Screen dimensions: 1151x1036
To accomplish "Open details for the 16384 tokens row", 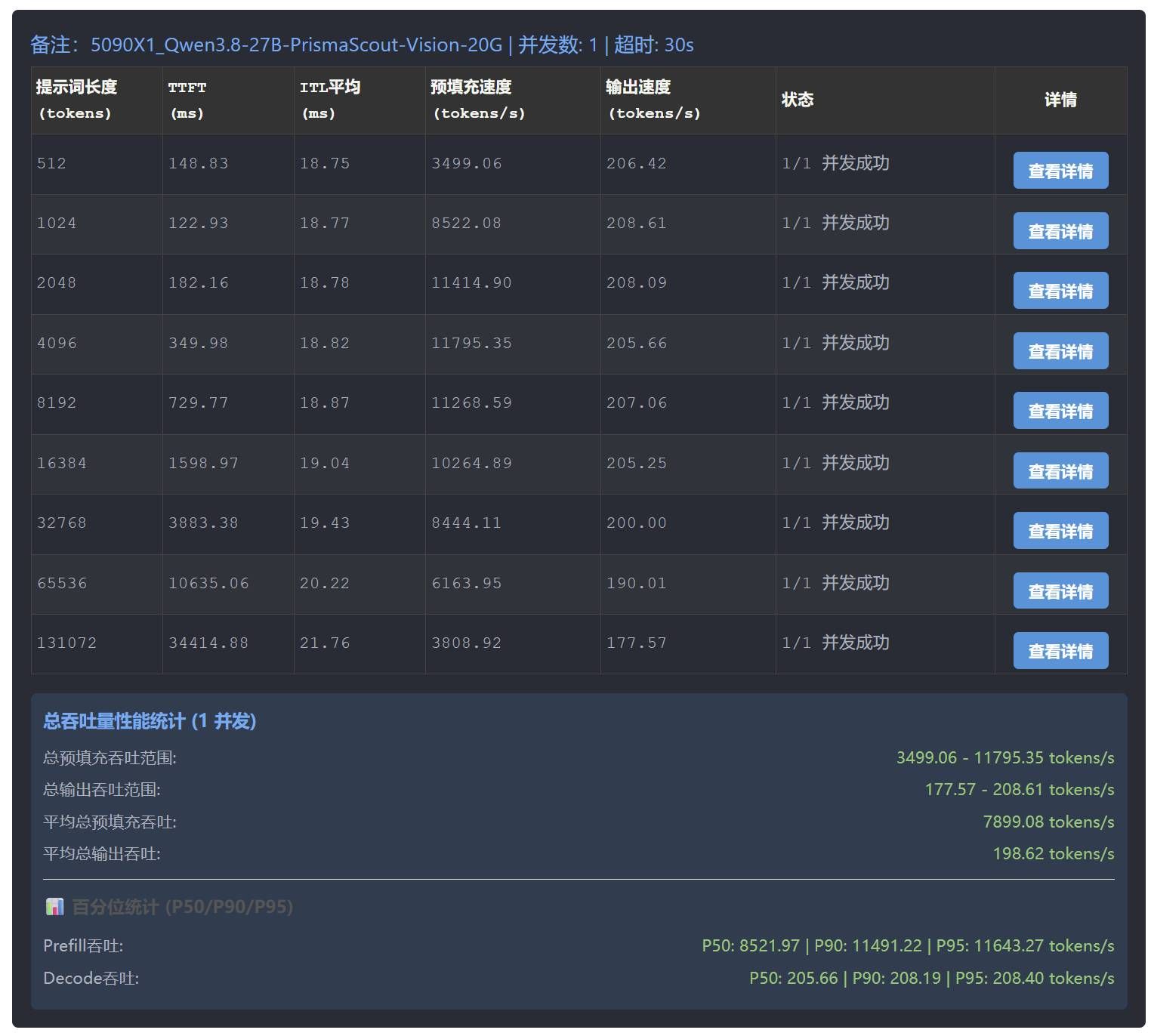I will point(1060,471).
